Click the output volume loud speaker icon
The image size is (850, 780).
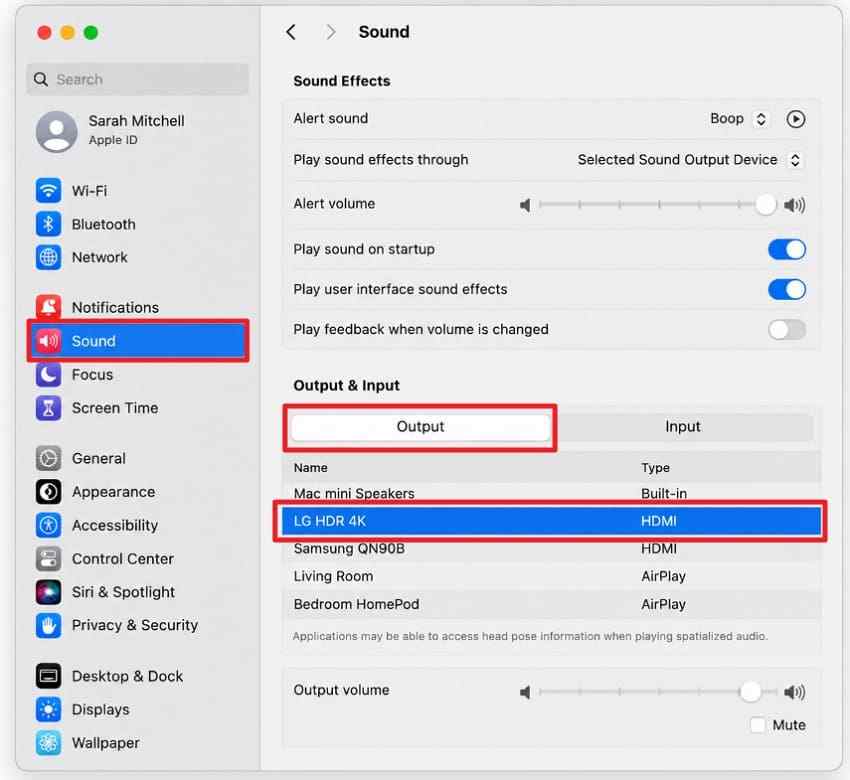pos(794,692)
